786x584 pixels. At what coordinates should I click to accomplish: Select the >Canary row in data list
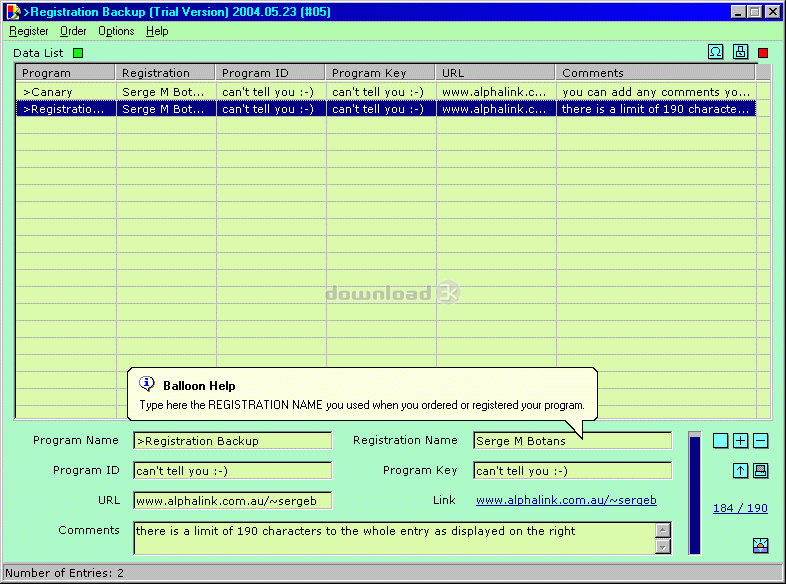coord(66,92)
